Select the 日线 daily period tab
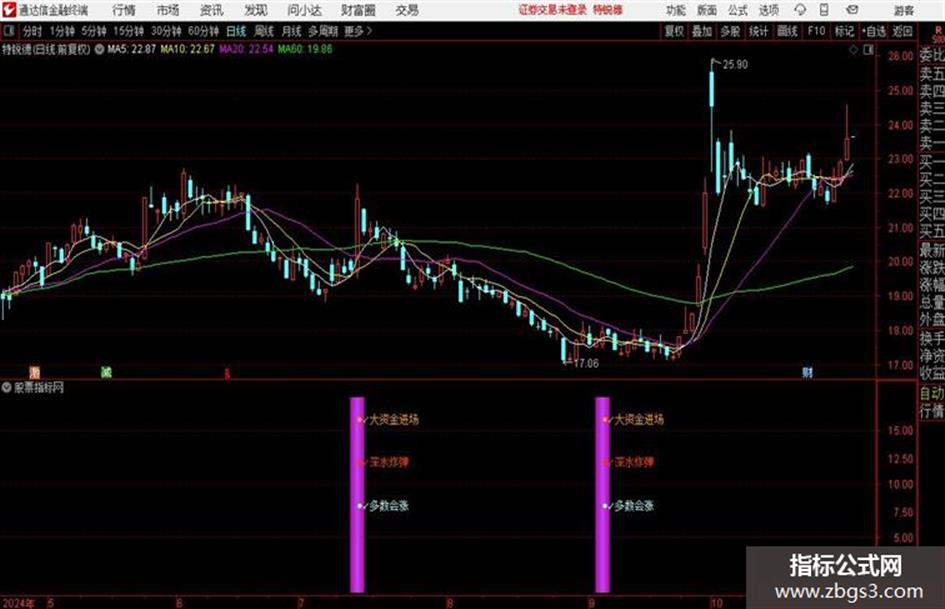 tap(236, 31)
